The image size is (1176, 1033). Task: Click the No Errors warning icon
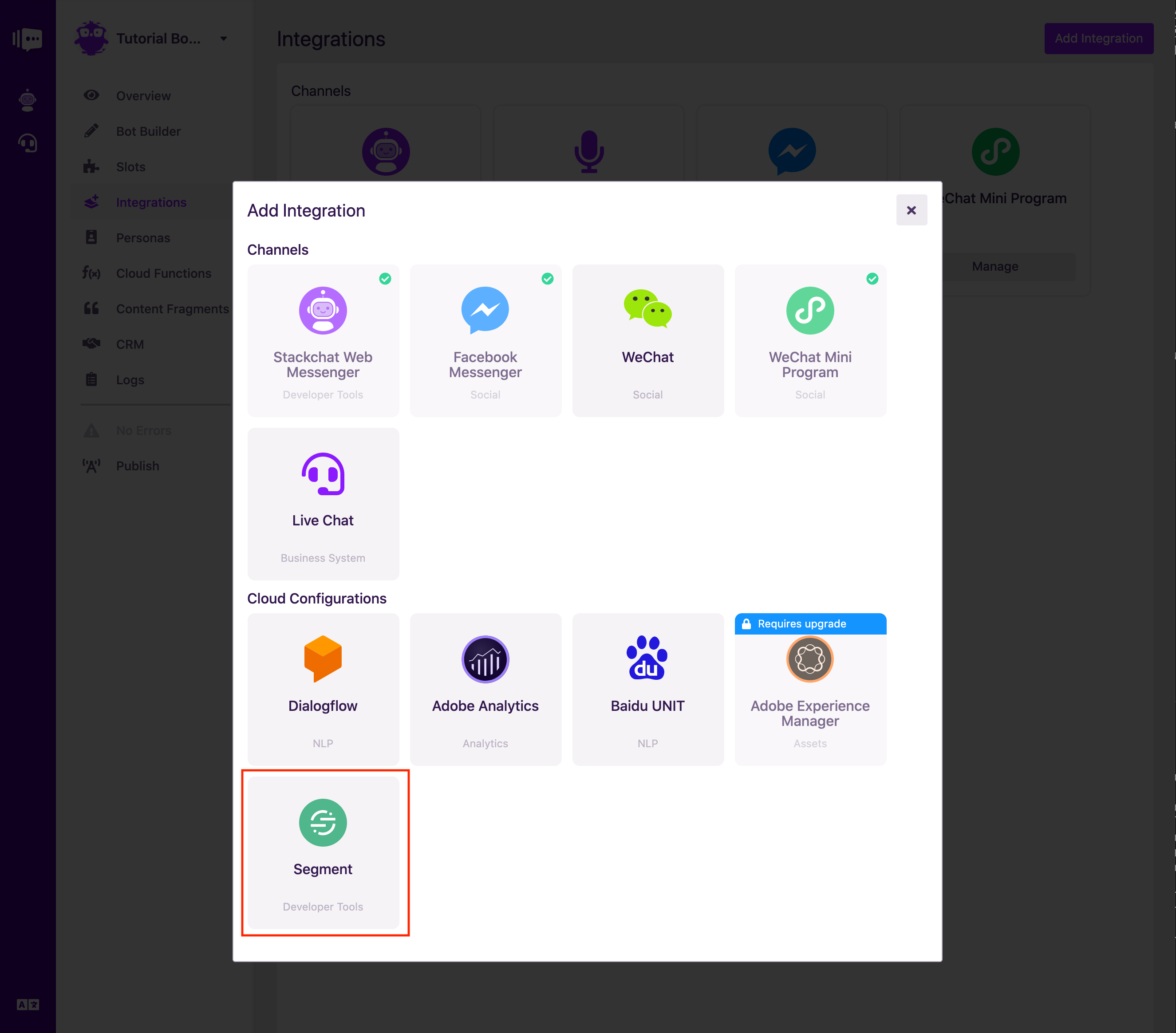click(x=91, y=430)
